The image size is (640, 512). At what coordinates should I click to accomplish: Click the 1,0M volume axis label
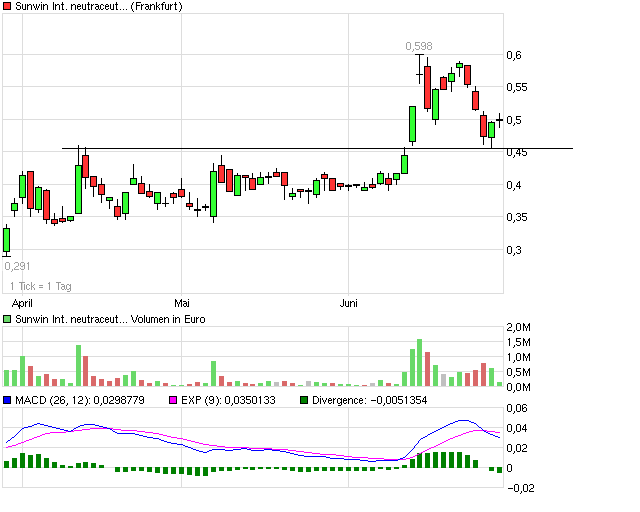(x=518, y=357)
